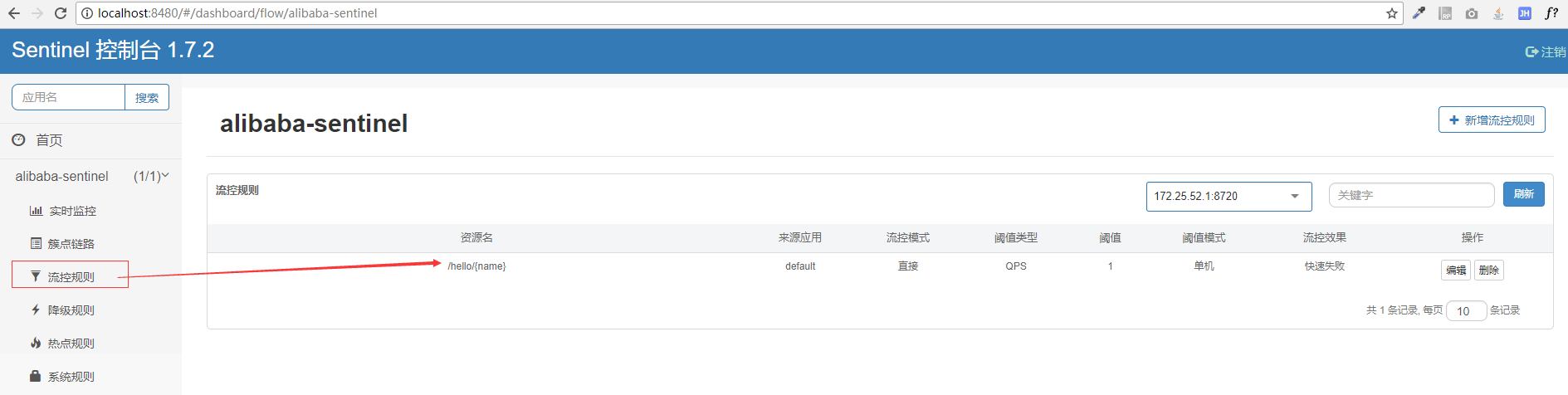Click the (1/1) machine count label

click(x=147, y=176)
